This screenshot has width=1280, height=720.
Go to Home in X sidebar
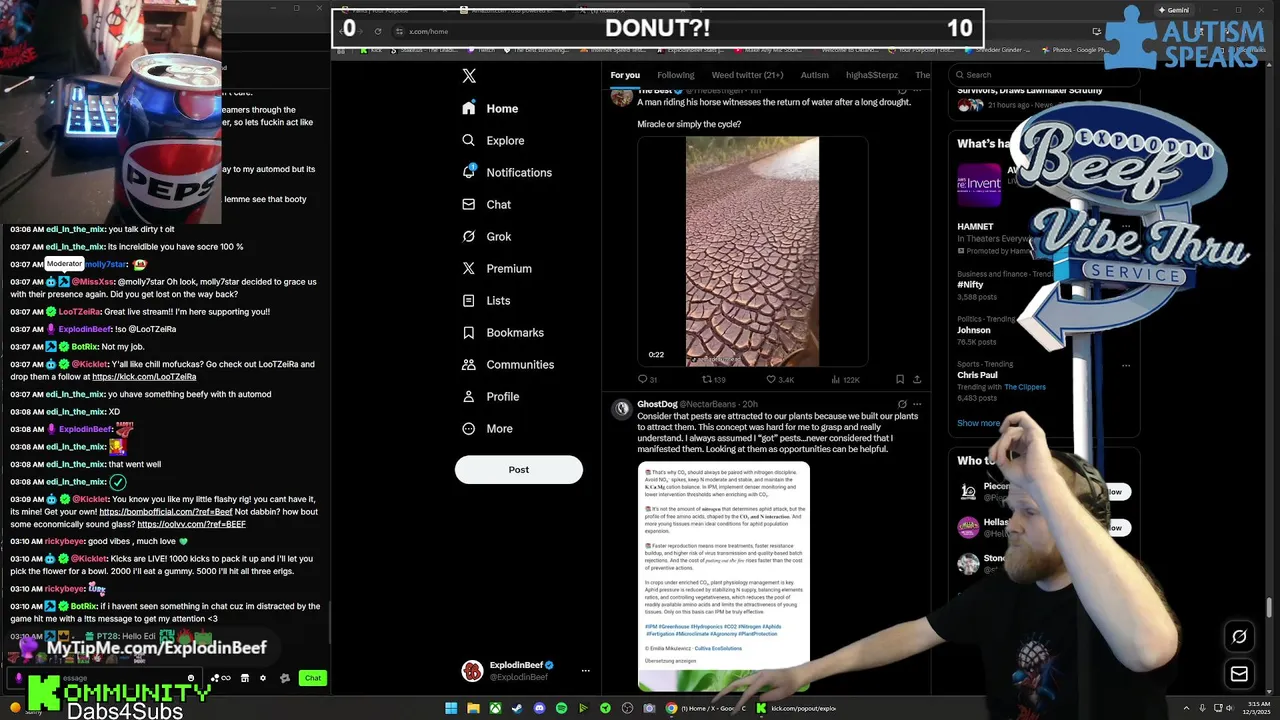490,108
